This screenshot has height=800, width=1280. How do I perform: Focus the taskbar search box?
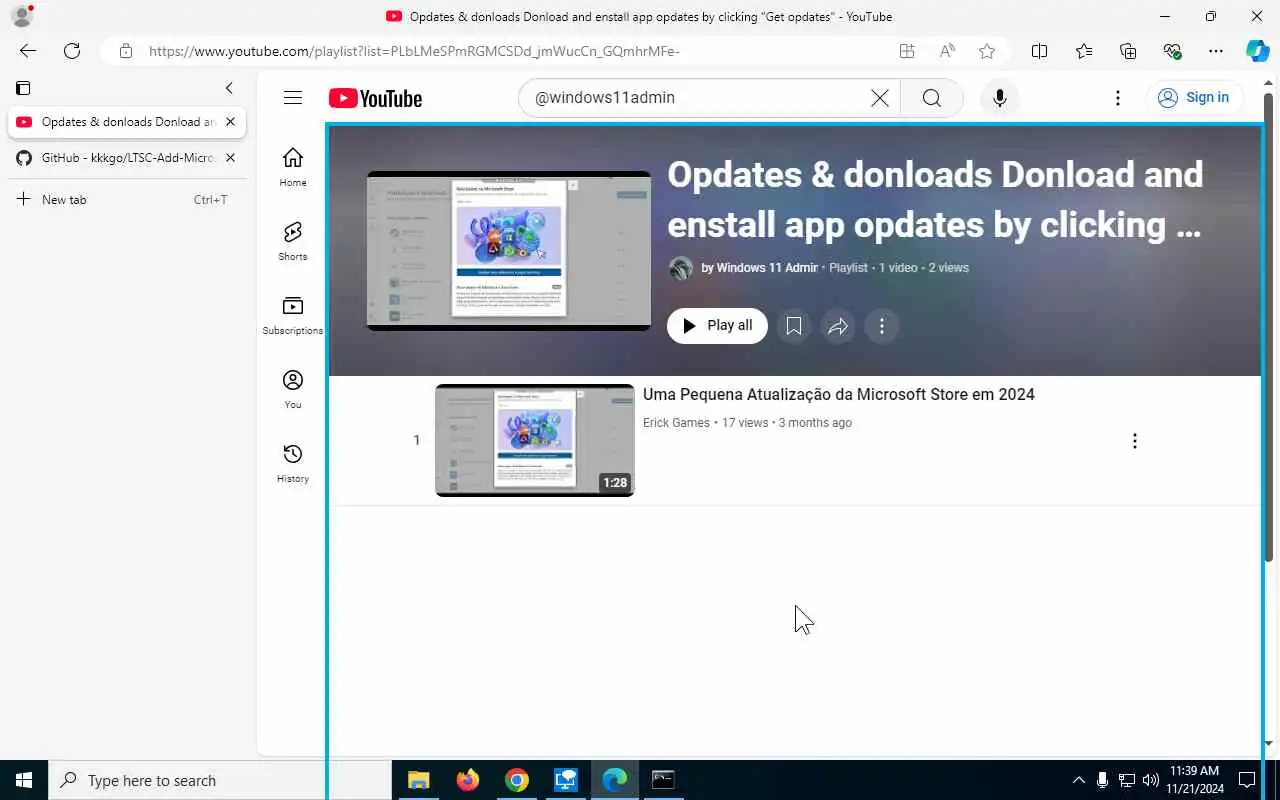pos(220,780)
